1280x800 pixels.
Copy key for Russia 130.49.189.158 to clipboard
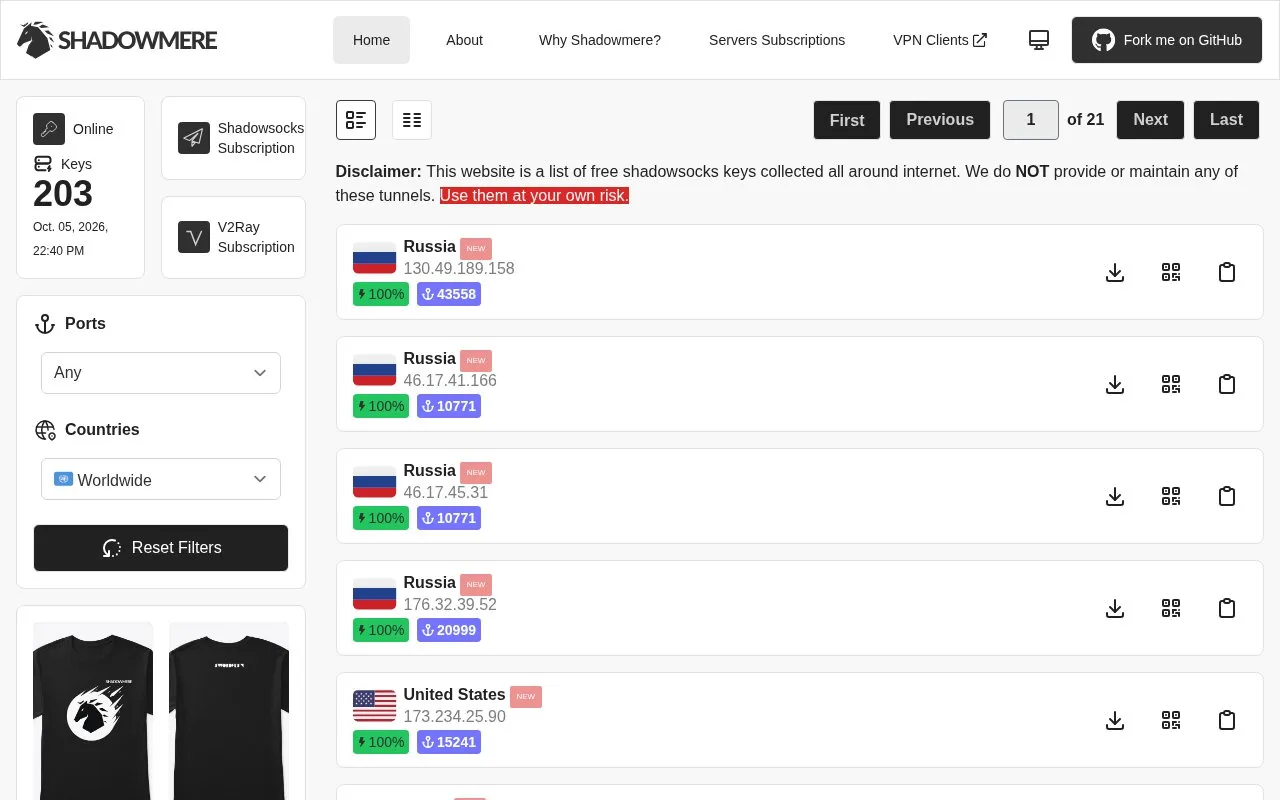pos(1227,272)
